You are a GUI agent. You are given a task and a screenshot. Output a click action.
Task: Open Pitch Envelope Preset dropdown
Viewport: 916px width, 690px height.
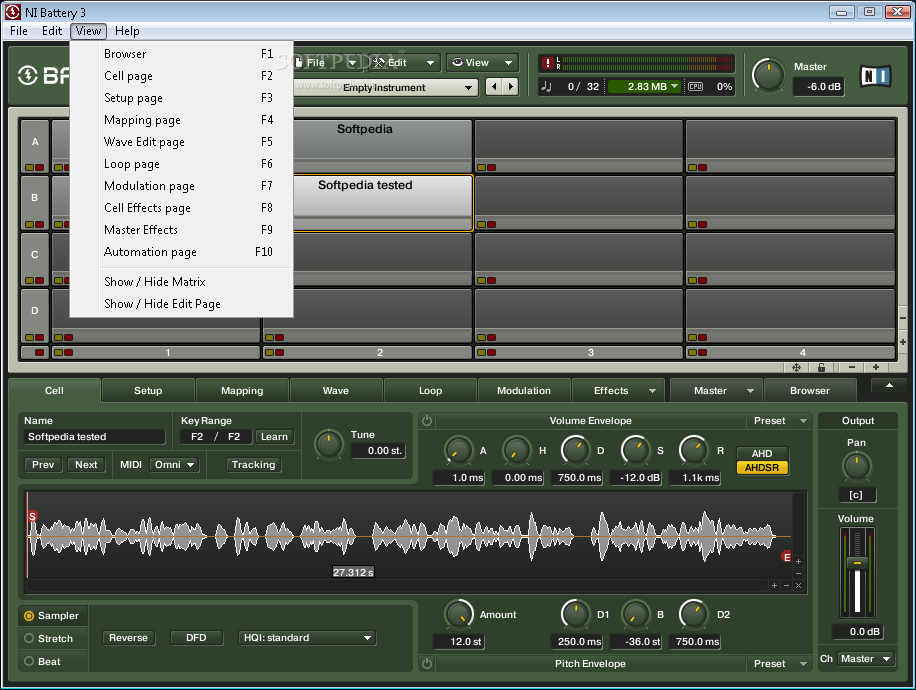pyautogui.click(x=780, y=664)
